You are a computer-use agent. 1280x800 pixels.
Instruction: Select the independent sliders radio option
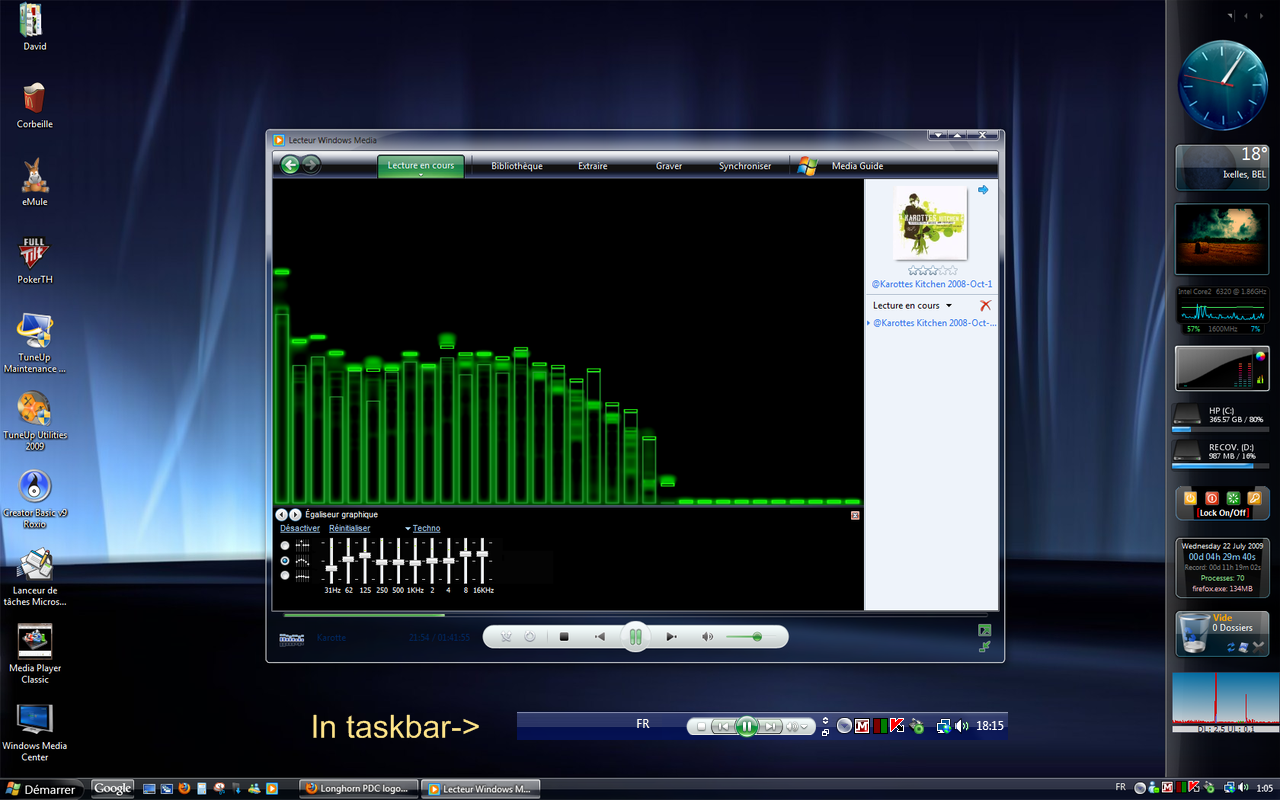(x=285, y=545)
